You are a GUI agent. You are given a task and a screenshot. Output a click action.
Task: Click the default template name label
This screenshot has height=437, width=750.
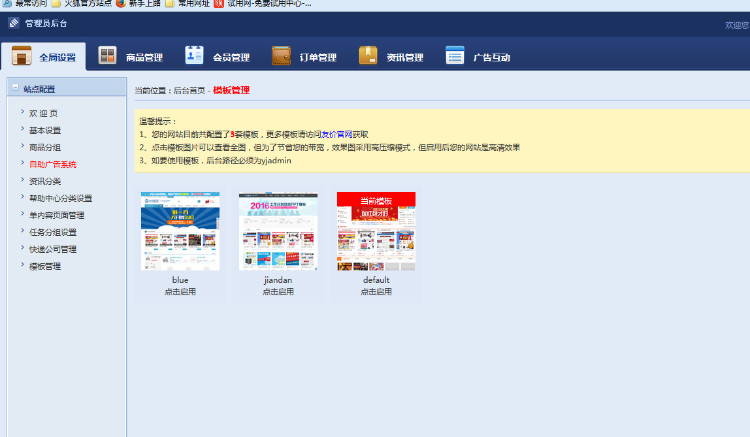(x=376, y=280)
